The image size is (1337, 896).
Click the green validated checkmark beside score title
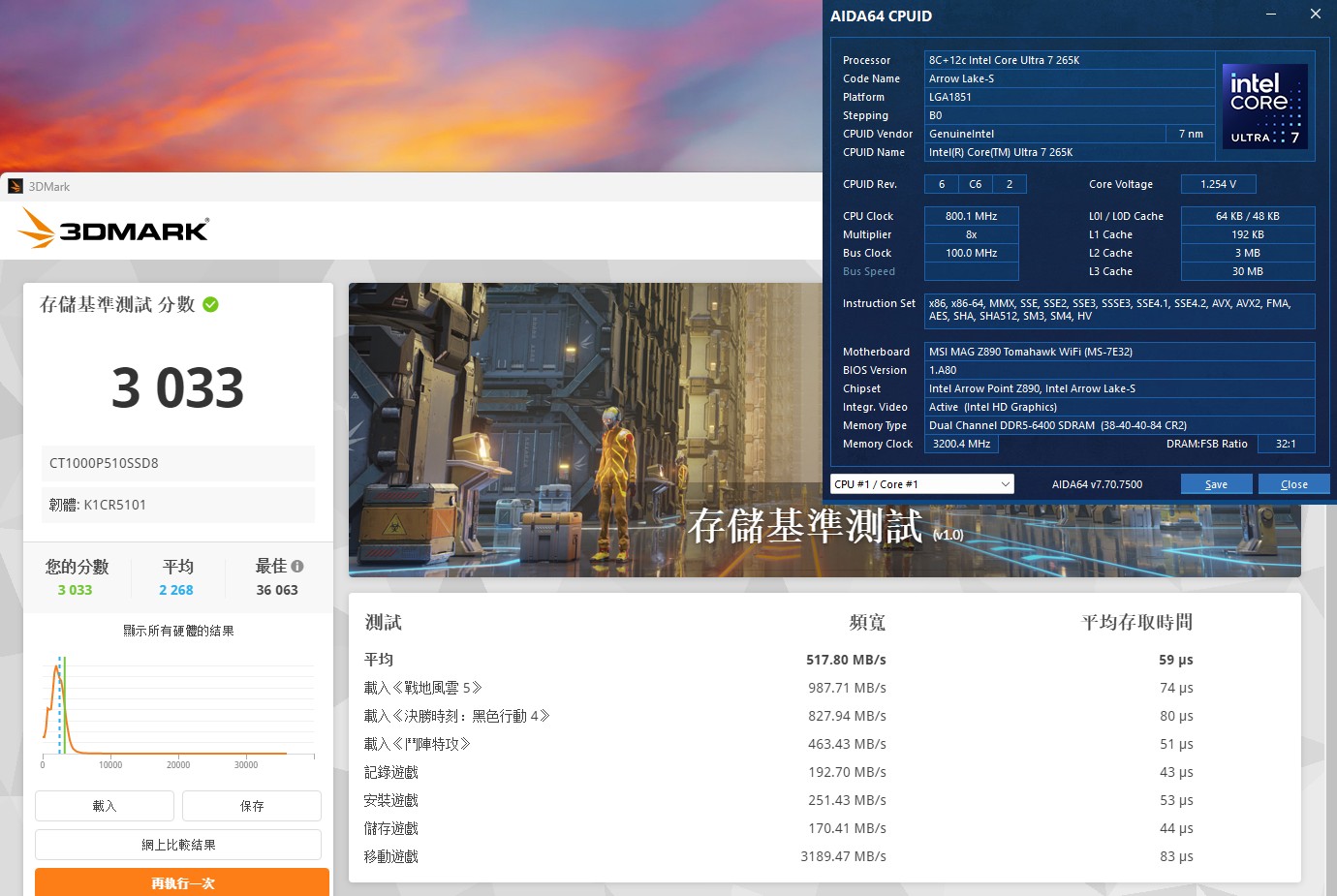click(x=210, y=304)
